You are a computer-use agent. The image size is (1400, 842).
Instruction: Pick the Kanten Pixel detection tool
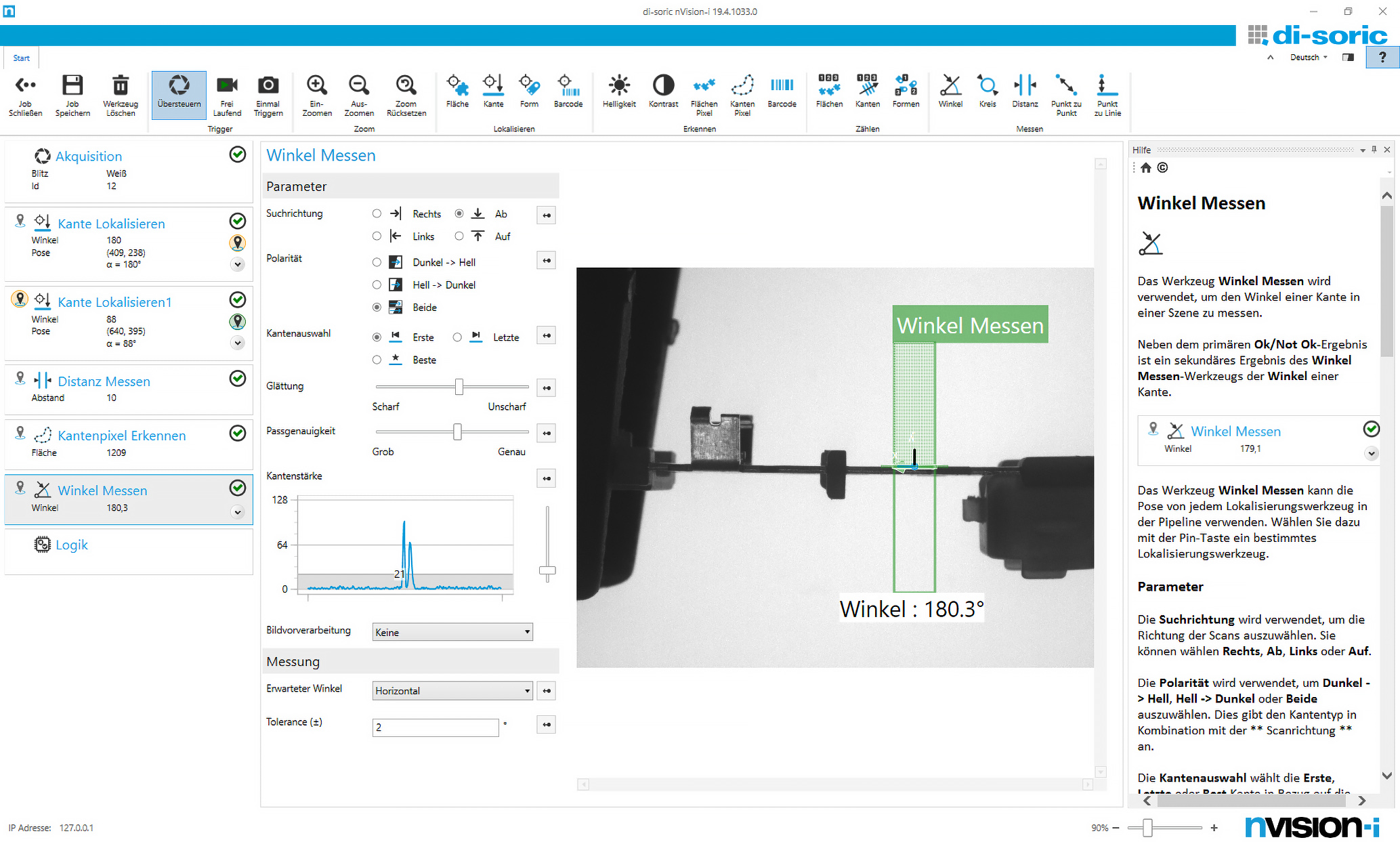742,86
